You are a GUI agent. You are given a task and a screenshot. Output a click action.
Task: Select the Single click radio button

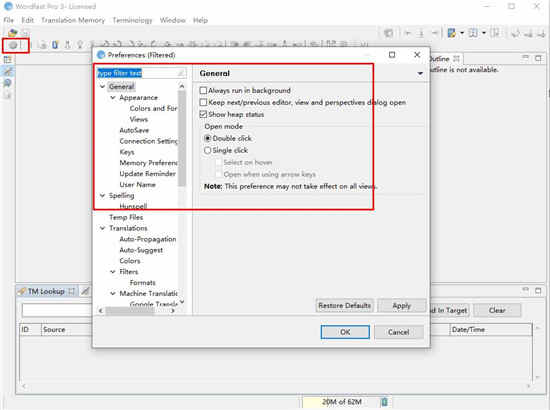207,150
